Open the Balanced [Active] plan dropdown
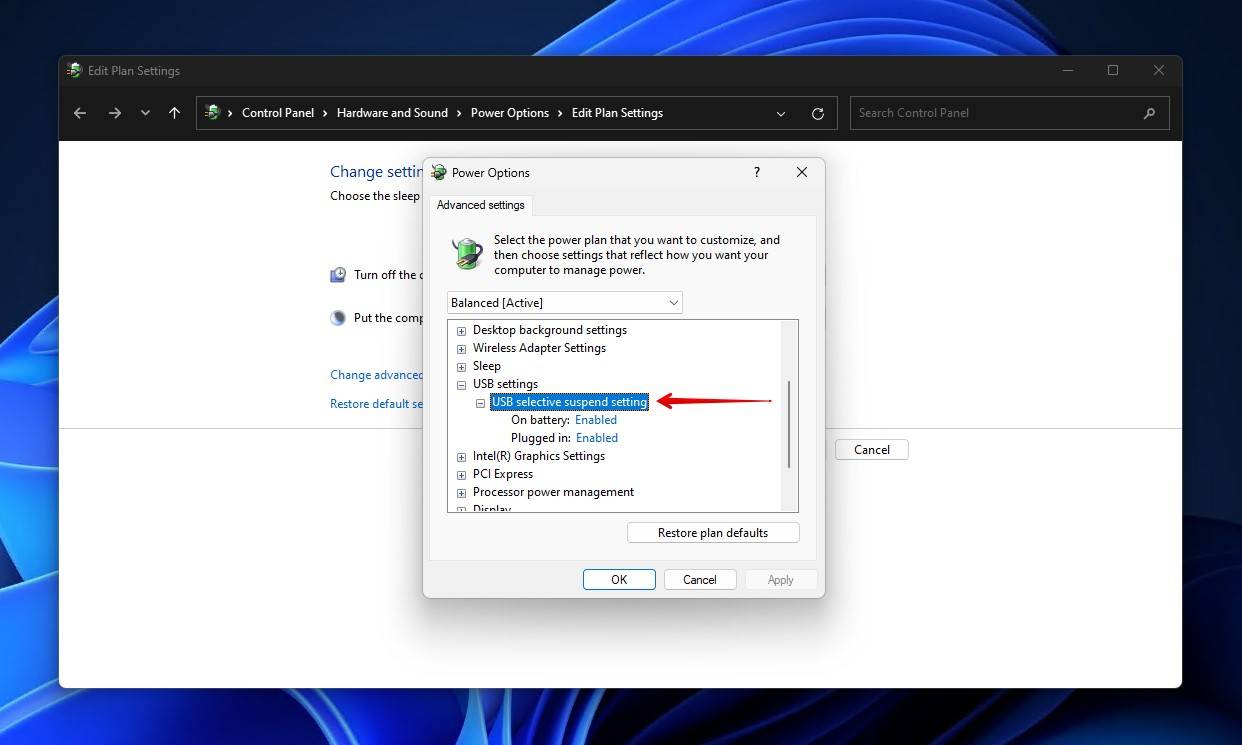Screen dimensions: 1242x745 point(565,302)
